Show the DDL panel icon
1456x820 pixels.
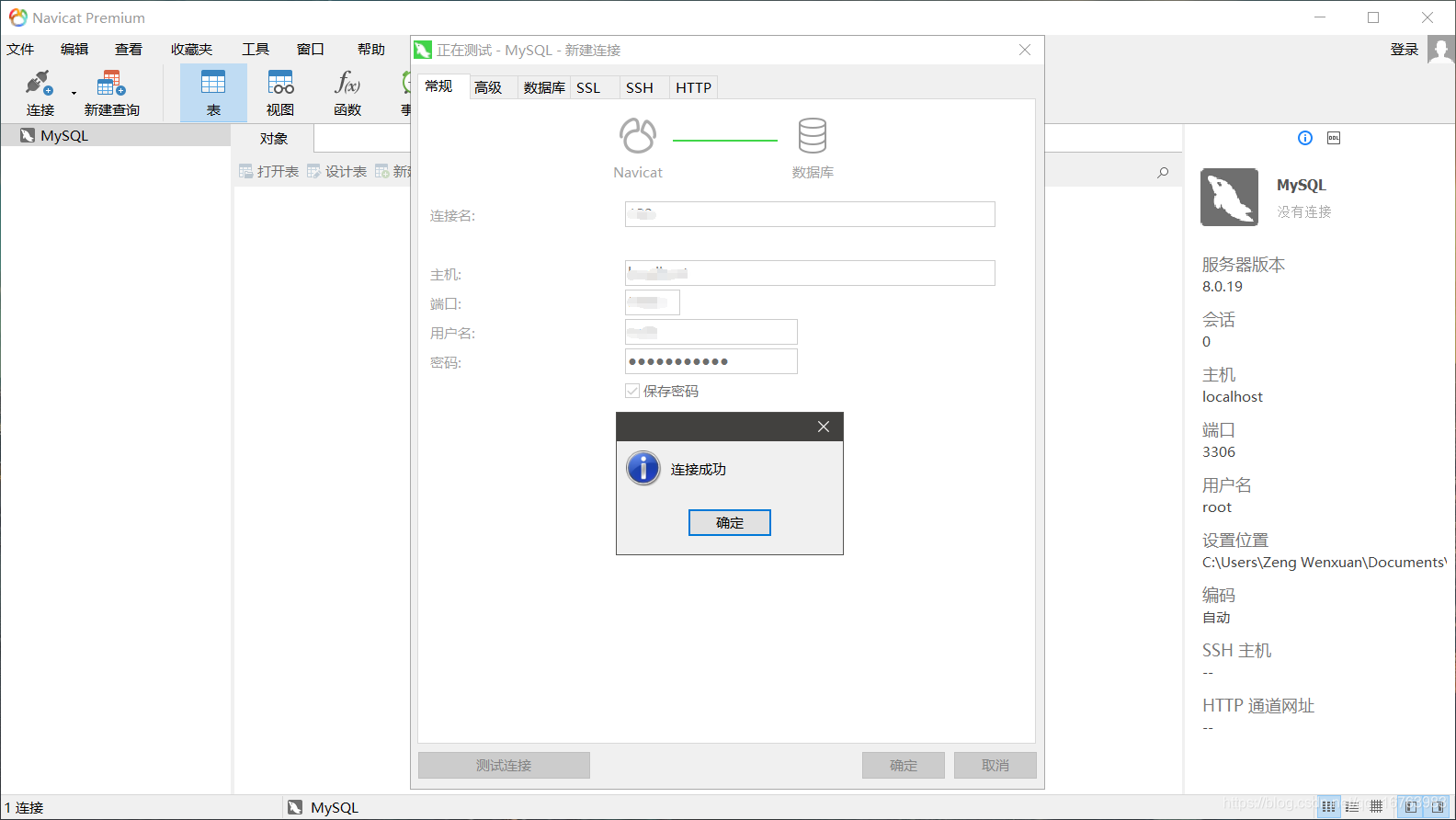[1334, 138]
